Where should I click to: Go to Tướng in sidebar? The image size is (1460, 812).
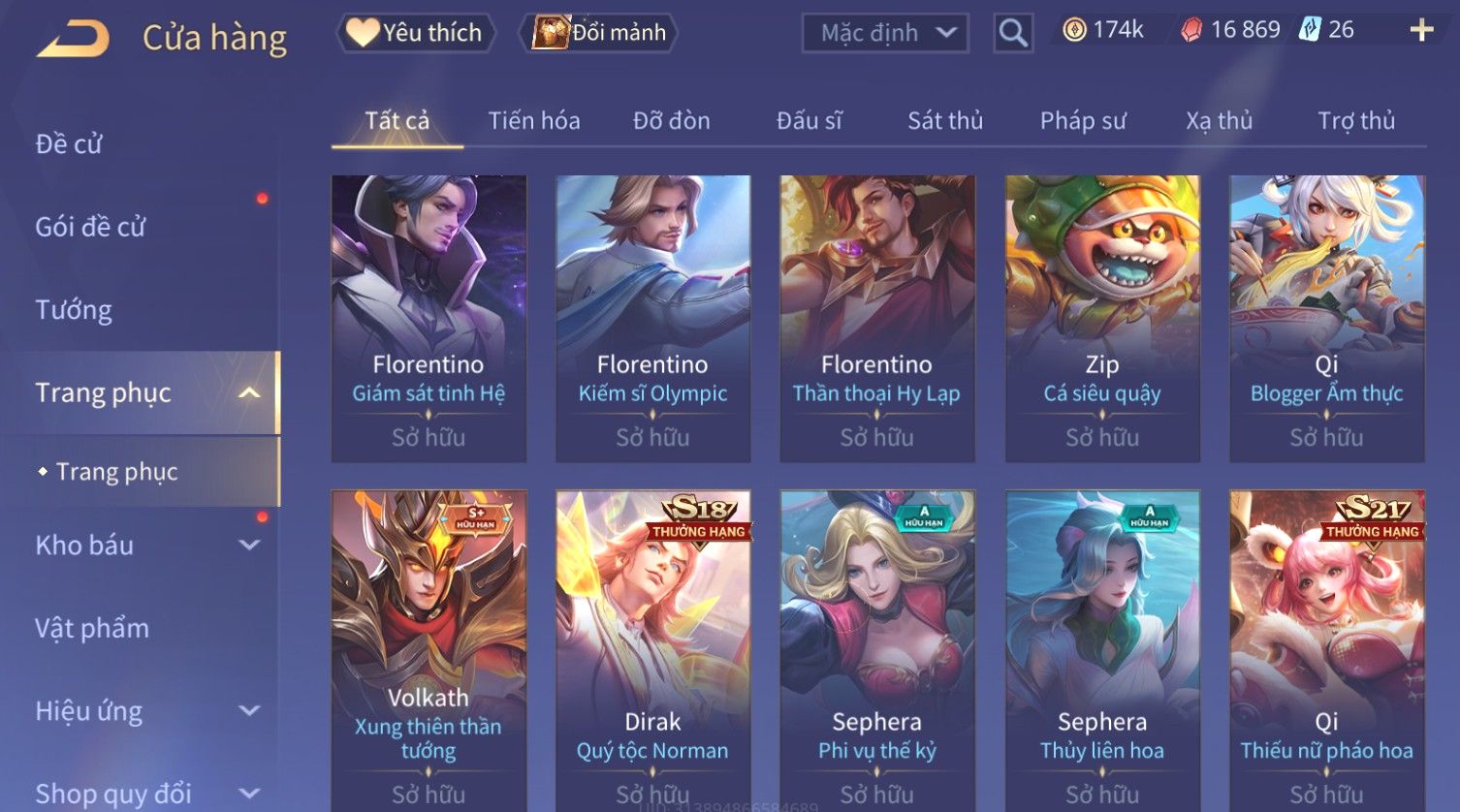click(x=74, y=310)
